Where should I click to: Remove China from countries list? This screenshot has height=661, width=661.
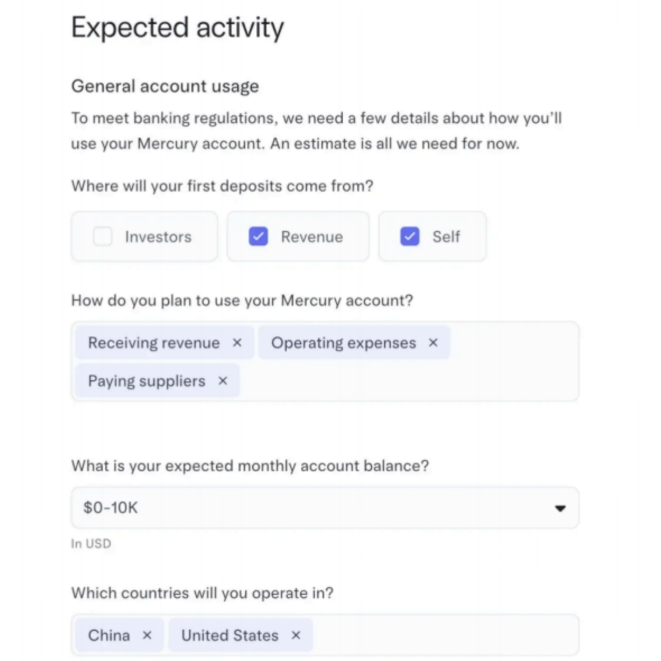147,635
